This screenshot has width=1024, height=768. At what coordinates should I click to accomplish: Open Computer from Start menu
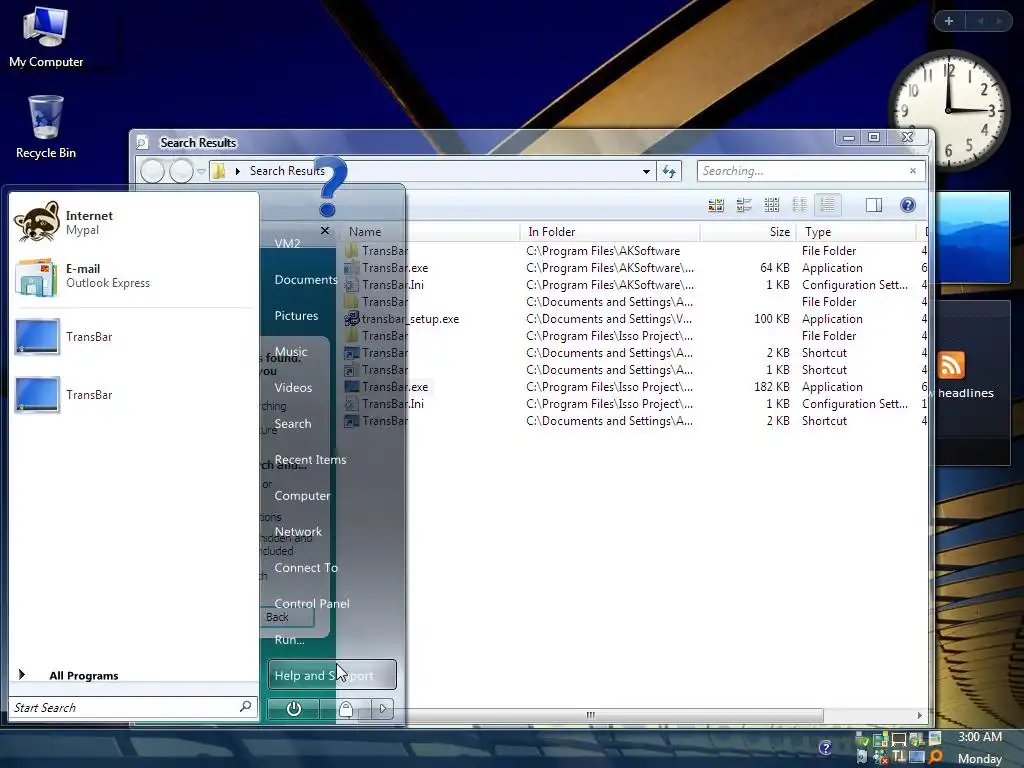[302, 496]
